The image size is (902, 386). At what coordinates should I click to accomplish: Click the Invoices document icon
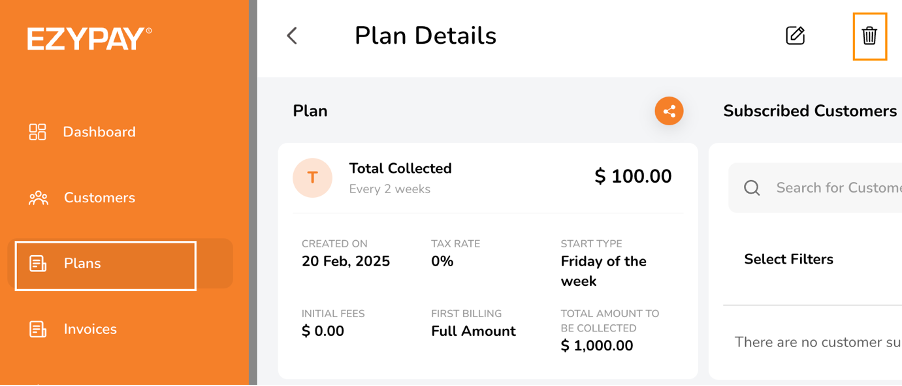37,329
